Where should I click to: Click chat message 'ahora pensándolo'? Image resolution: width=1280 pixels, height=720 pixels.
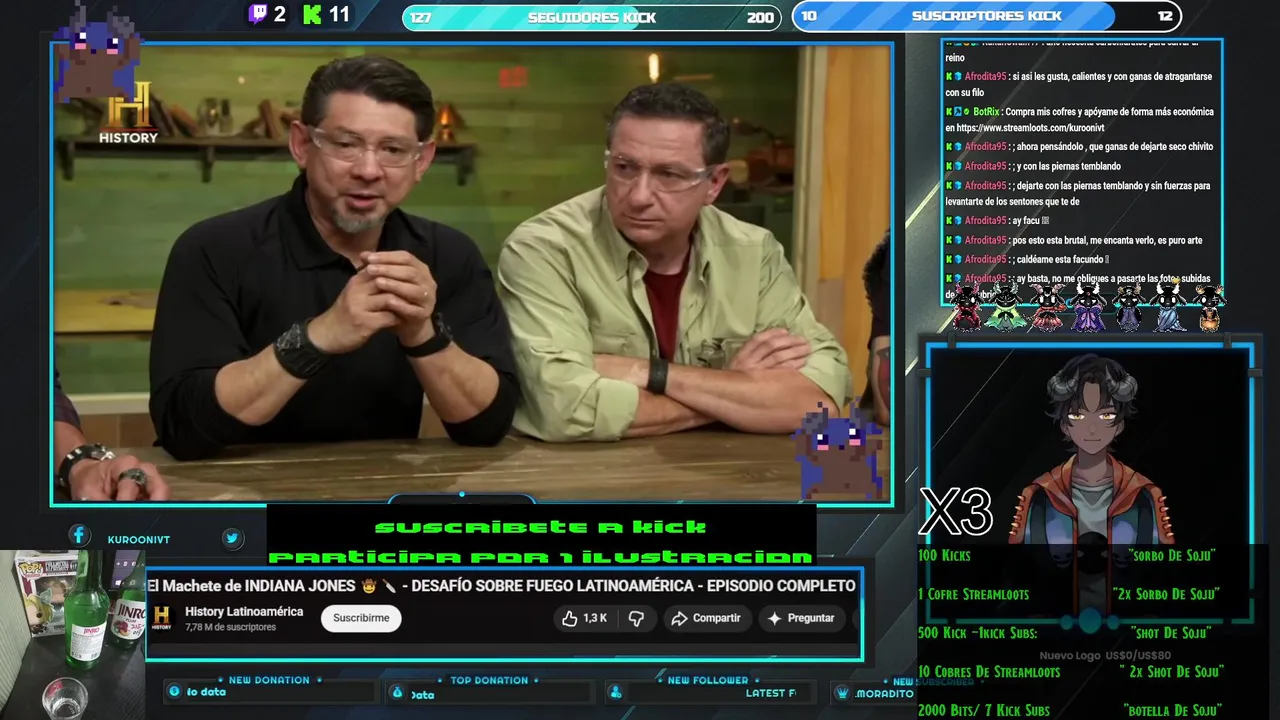pos(1114,147)
